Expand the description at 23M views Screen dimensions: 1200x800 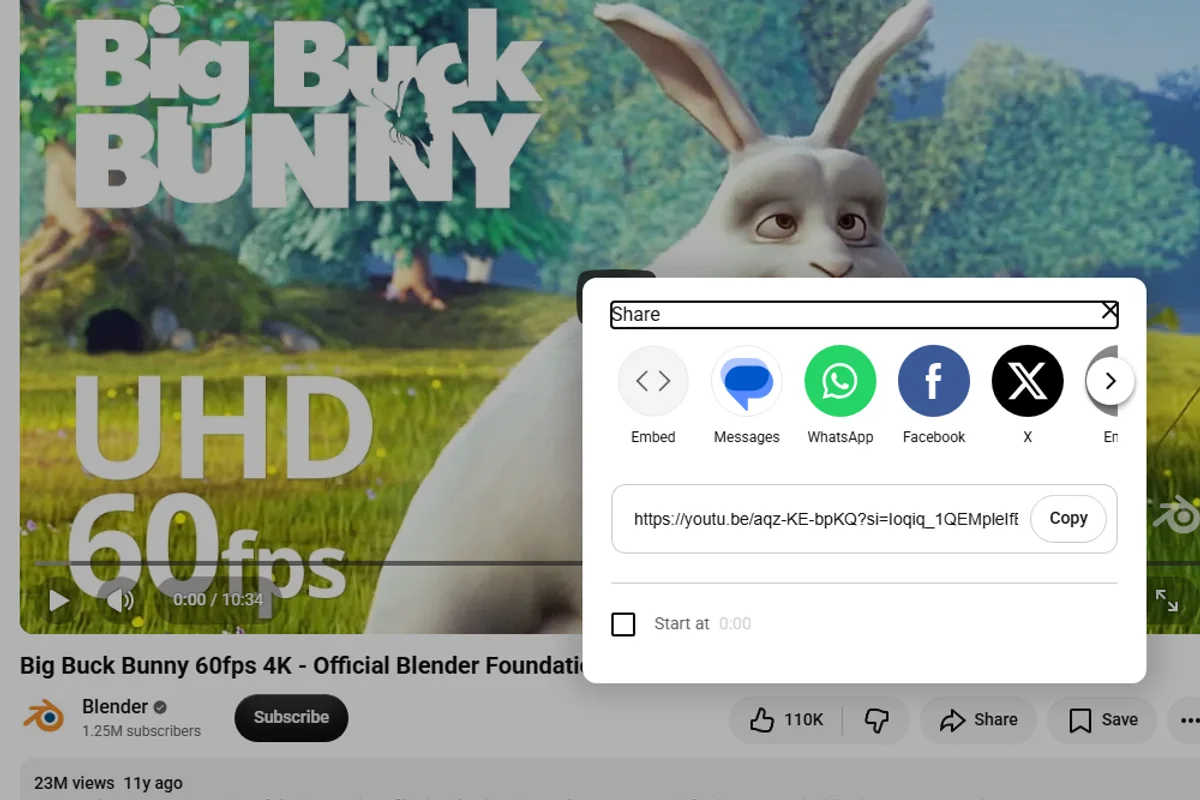coord(108,783)
